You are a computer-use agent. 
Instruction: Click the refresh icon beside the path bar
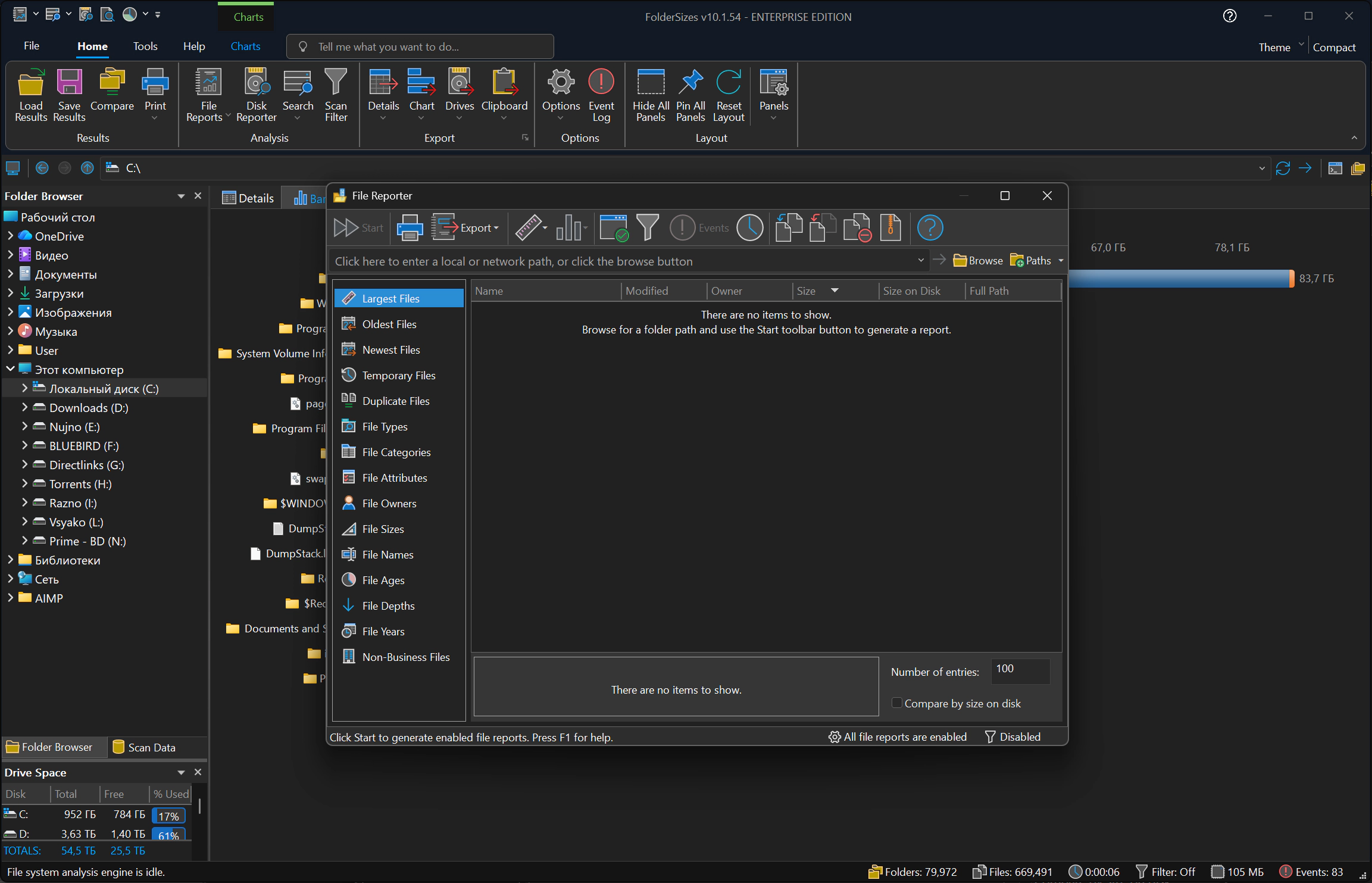click(1283, 168)
